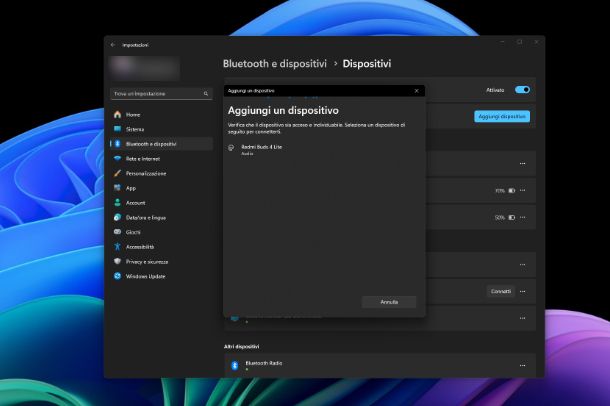Open Personalizzazione settings
This screenshot has width=610, height=406.
point(146,173)
